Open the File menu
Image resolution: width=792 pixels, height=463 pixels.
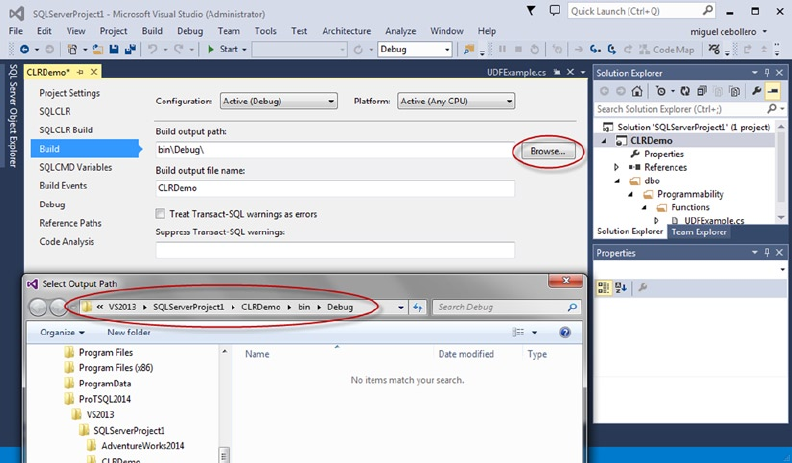(16, 31)
